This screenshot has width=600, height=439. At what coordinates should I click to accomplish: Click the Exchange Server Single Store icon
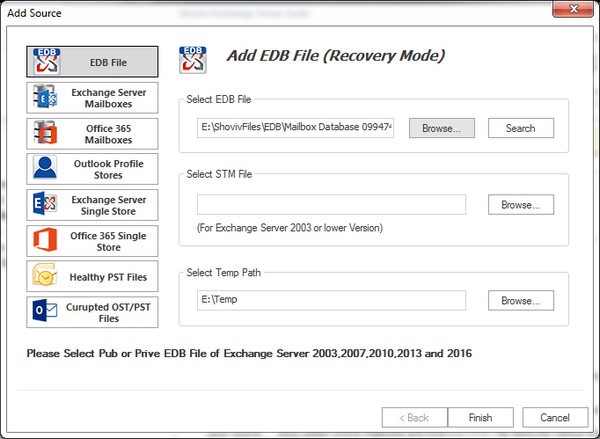(x=47, y=205)
